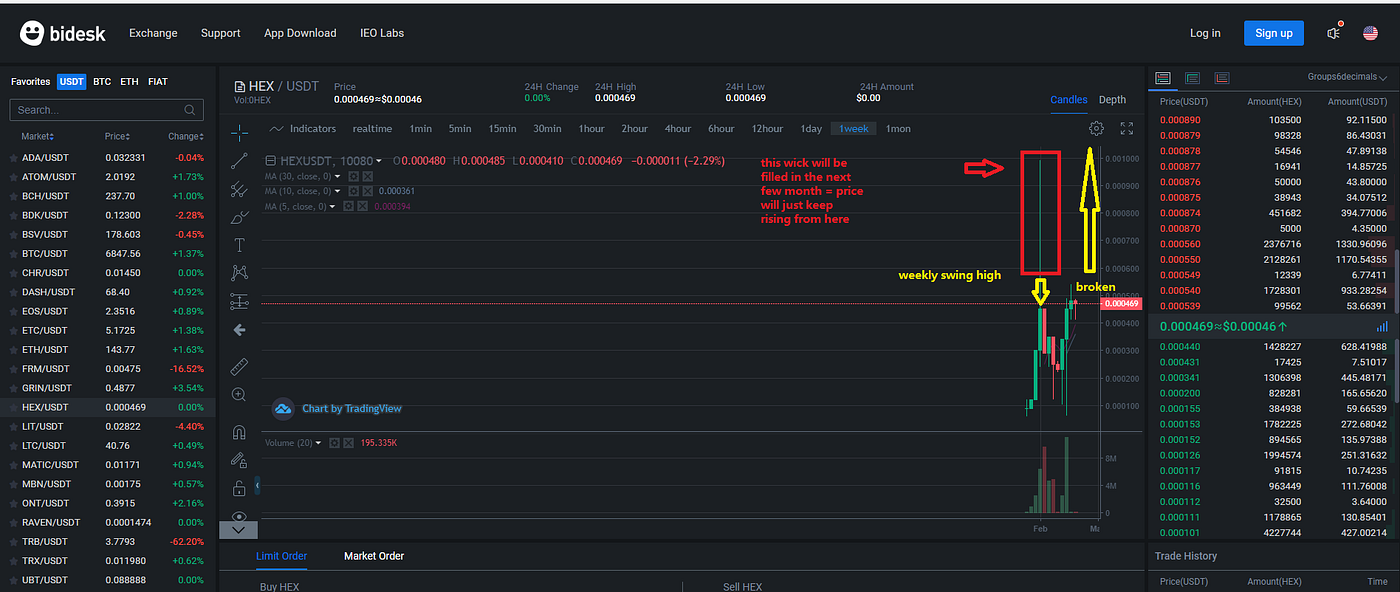
Task: Sort market list by Price
Action: click(119, 136)
